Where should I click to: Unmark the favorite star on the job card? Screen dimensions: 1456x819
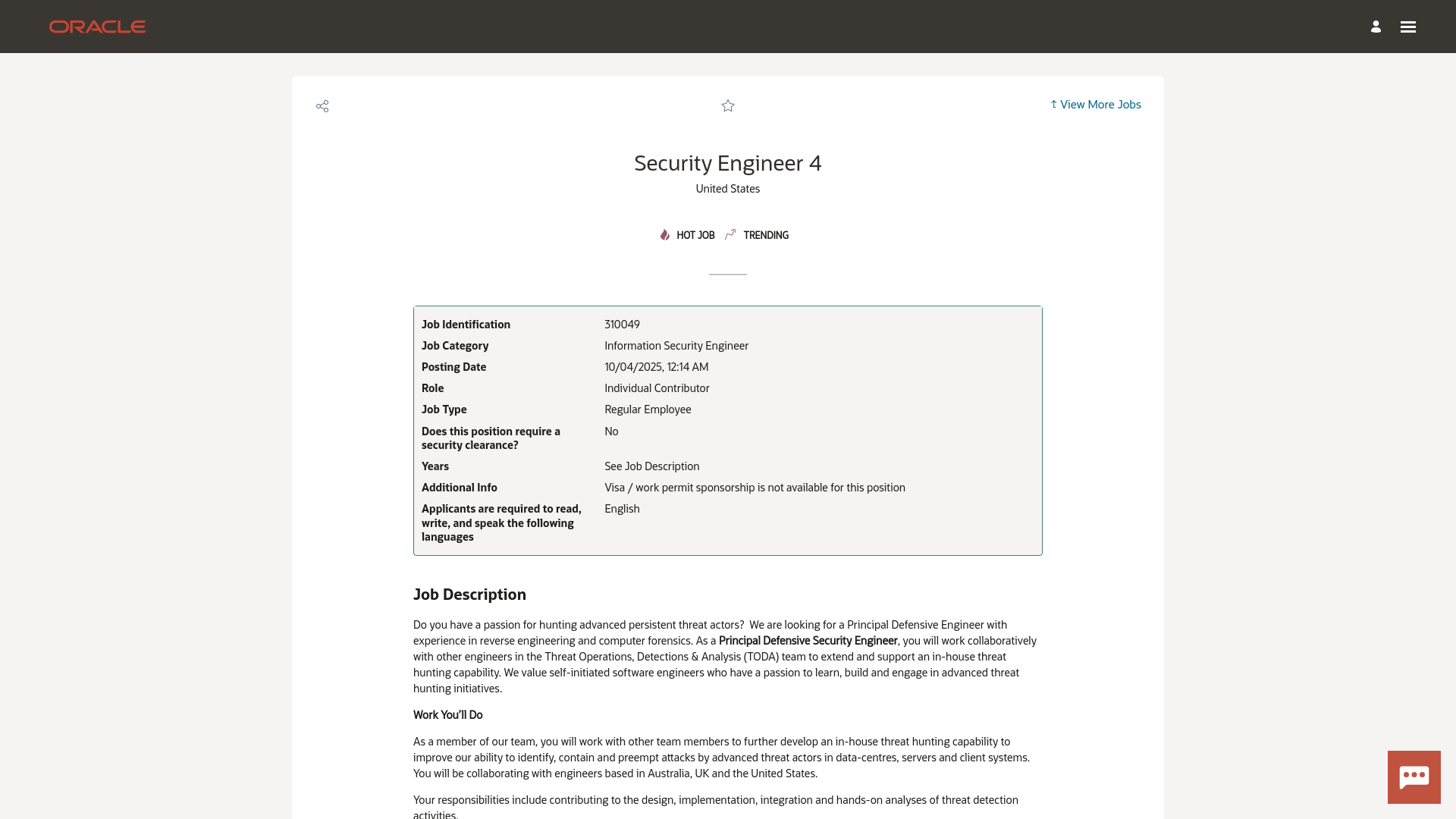tap(727, 106)
